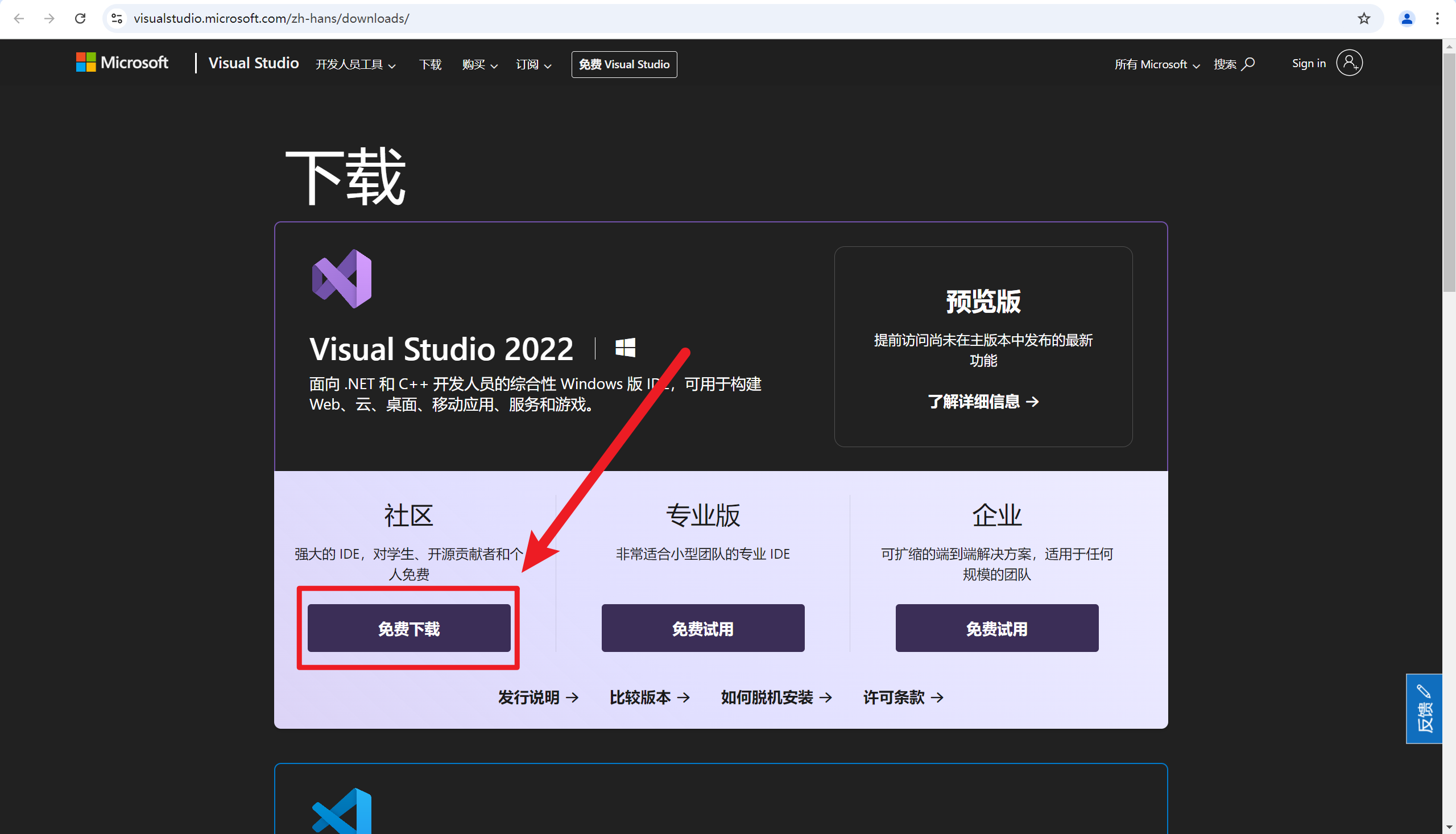This screenshot has height=834, width=1456.
Task: Click the Sign in link
Action: pos(1308,63)
